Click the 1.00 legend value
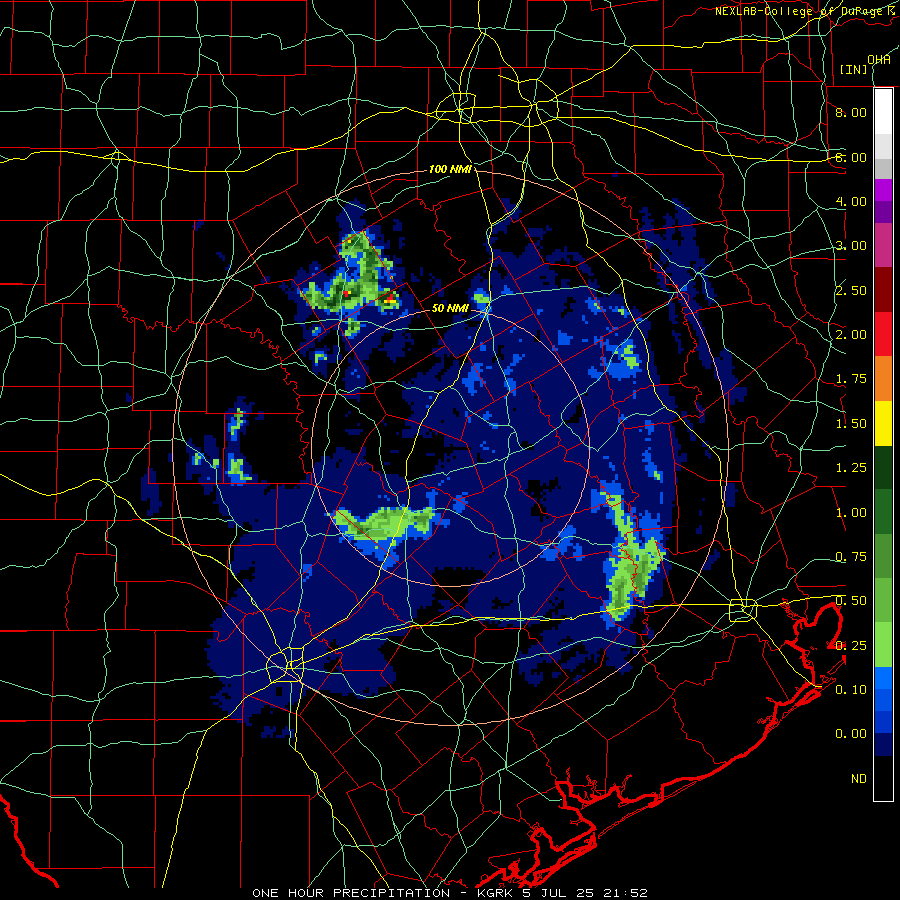900x900 pixels. tap(851, 513)
